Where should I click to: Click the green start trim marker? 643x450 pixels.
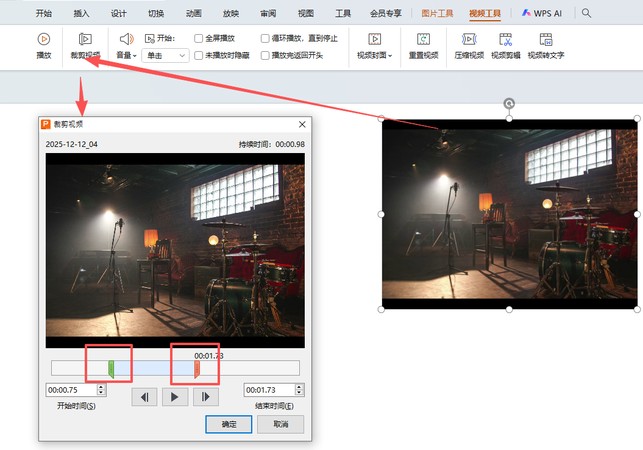coord(111,369)
